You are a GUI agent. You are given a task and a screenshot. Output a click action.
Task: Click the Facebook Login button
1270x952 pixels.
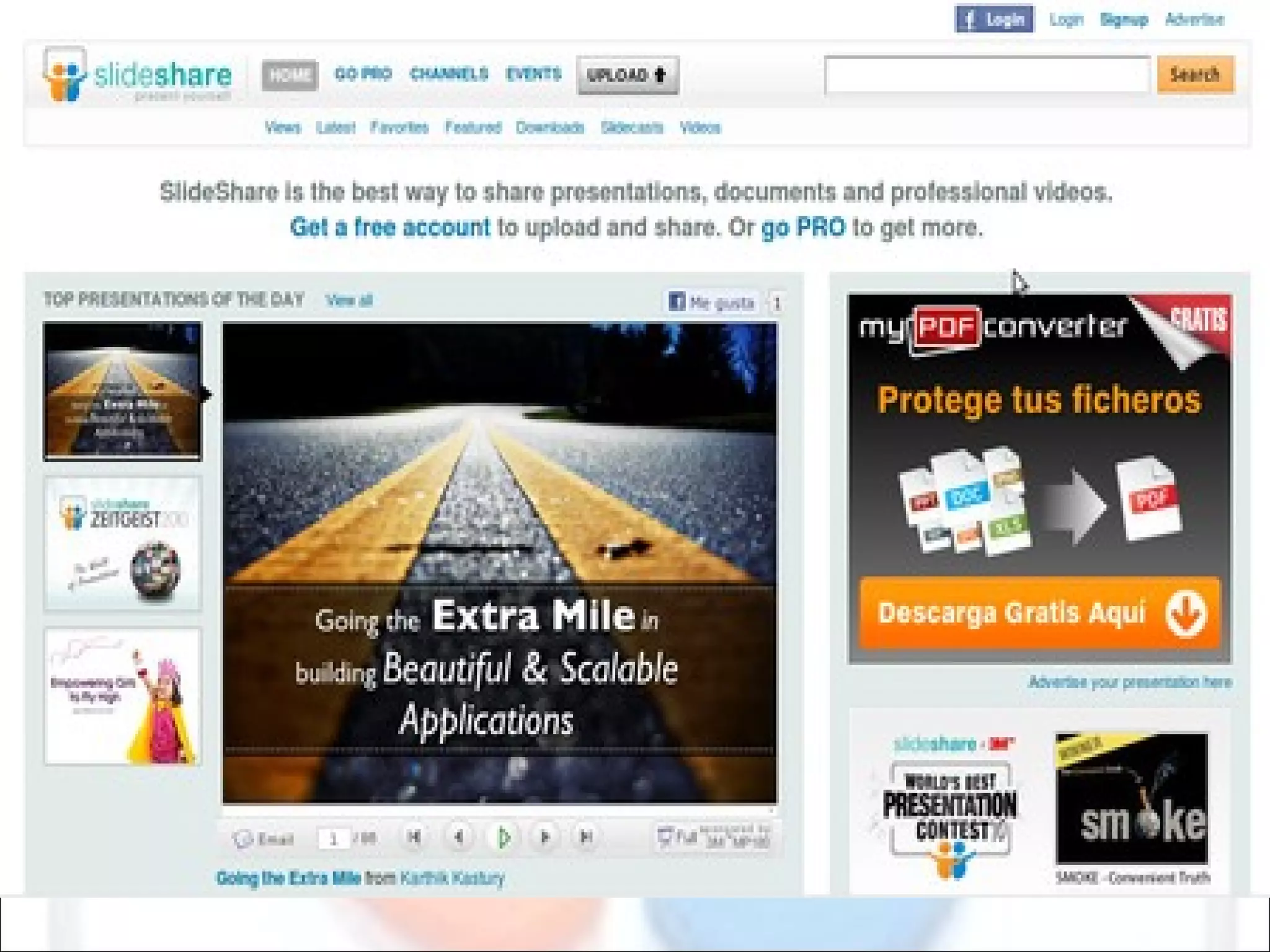pyautogui.click(x=994, y=19)
